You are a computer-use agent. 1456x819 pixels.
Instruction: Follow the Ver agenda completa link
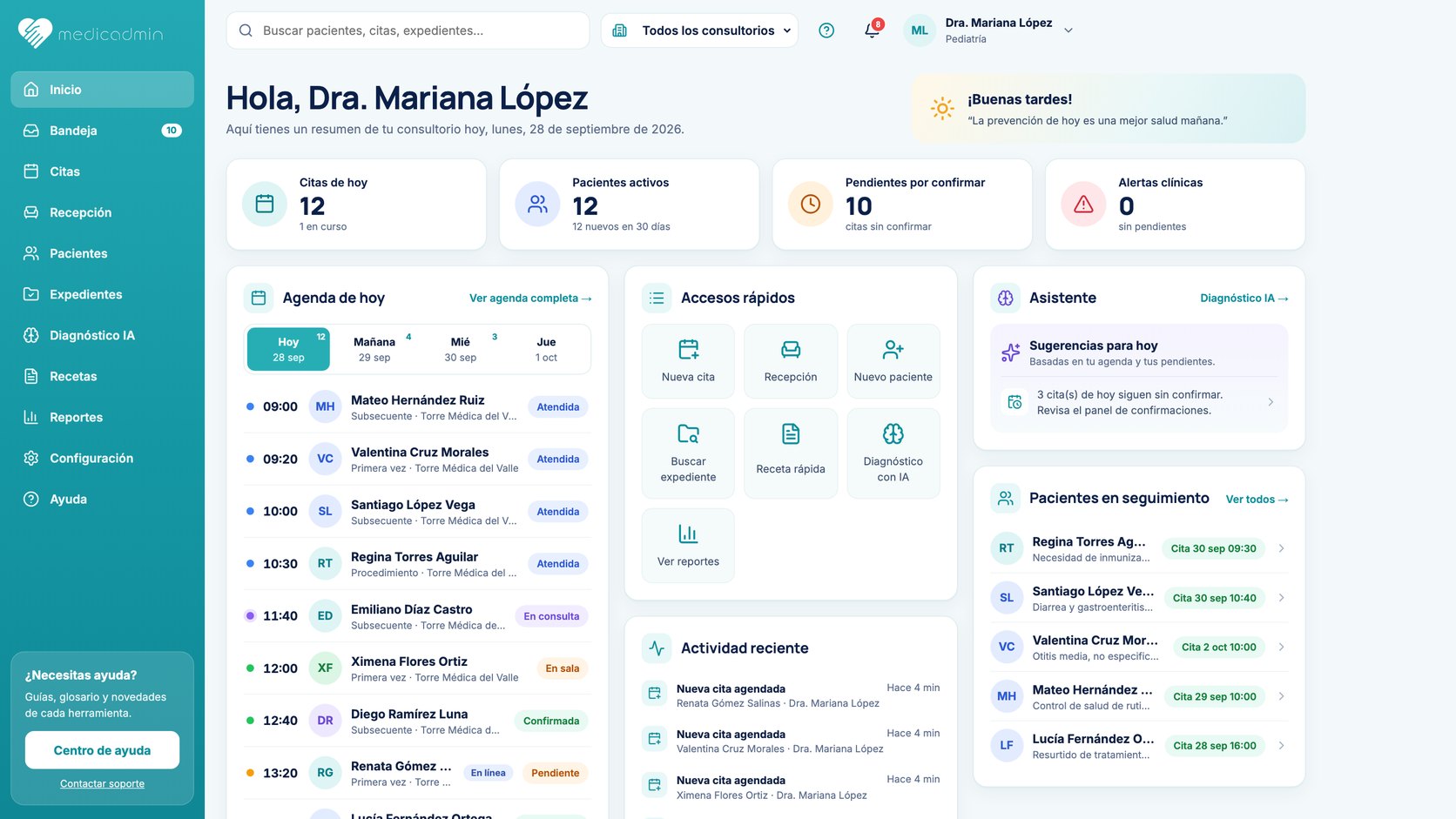point(530,298)
